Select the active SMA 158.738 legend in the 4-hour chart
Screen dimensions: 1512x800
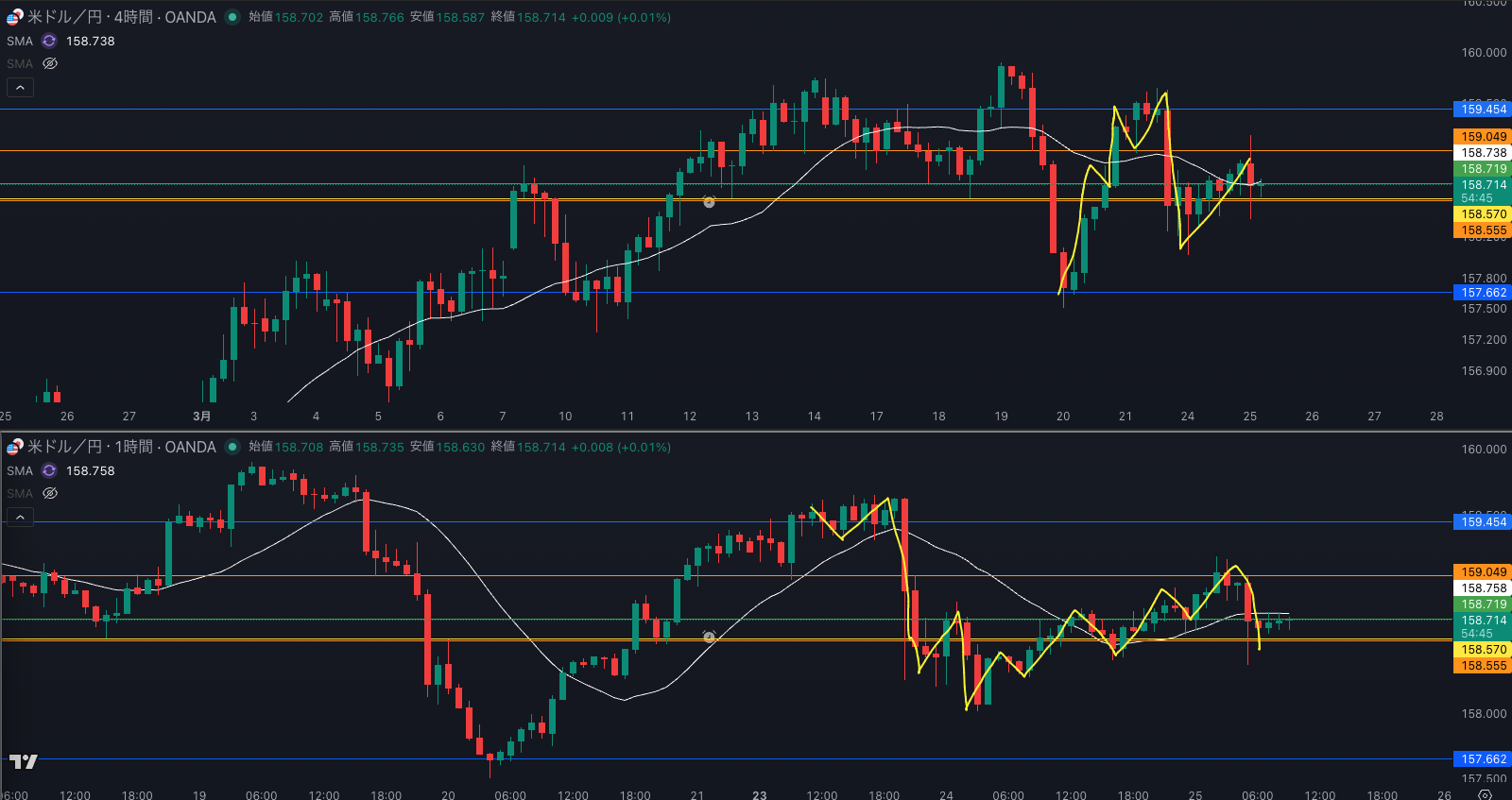click(x=90, y=41)
